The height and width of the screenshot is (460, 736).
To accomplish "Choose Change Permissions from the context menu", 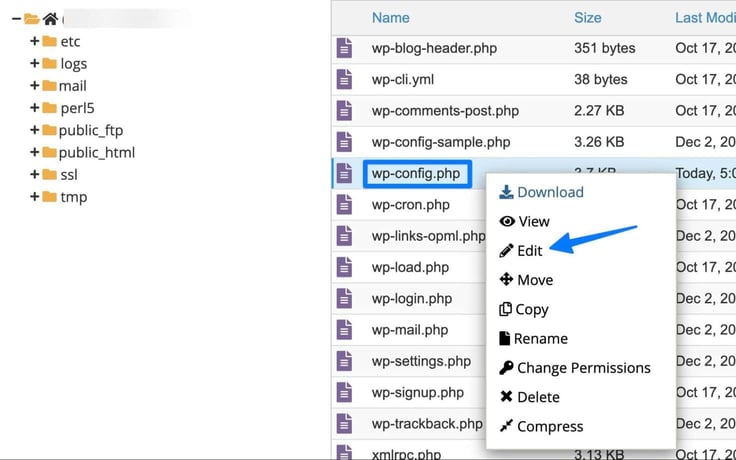I will point(575,368).
